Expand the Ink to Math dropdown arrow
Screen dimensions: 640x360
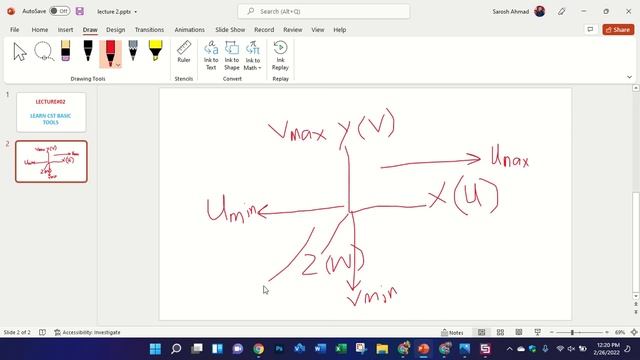tap(260, 68)
